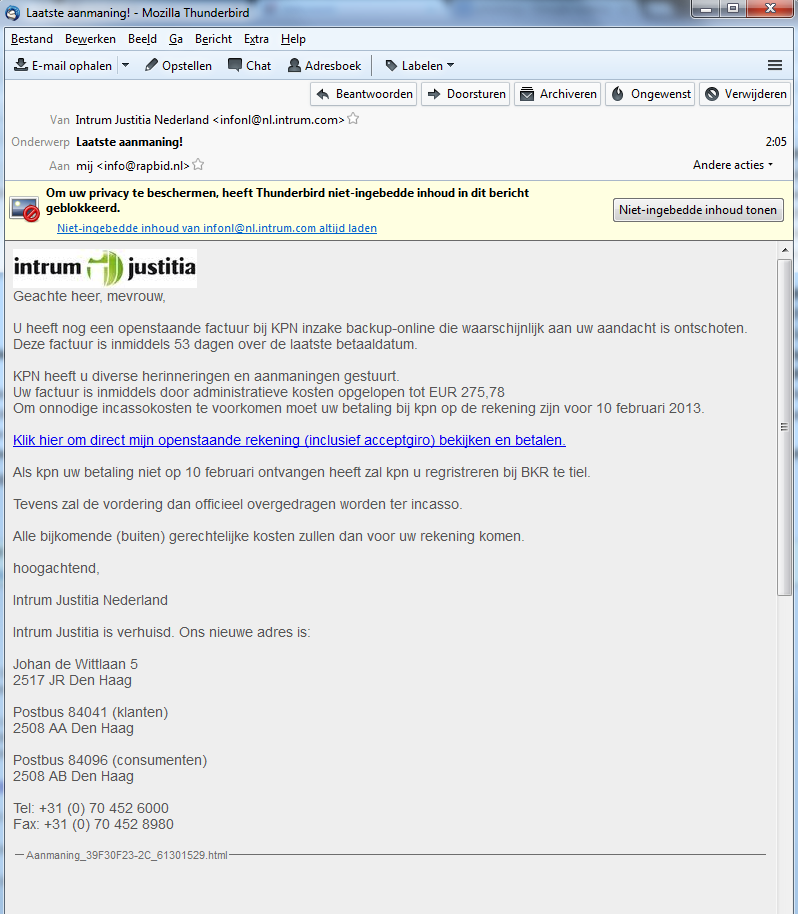Click Niet-ingebedde inhoud tonen button
798x914 pixels.
coord(698,210)
